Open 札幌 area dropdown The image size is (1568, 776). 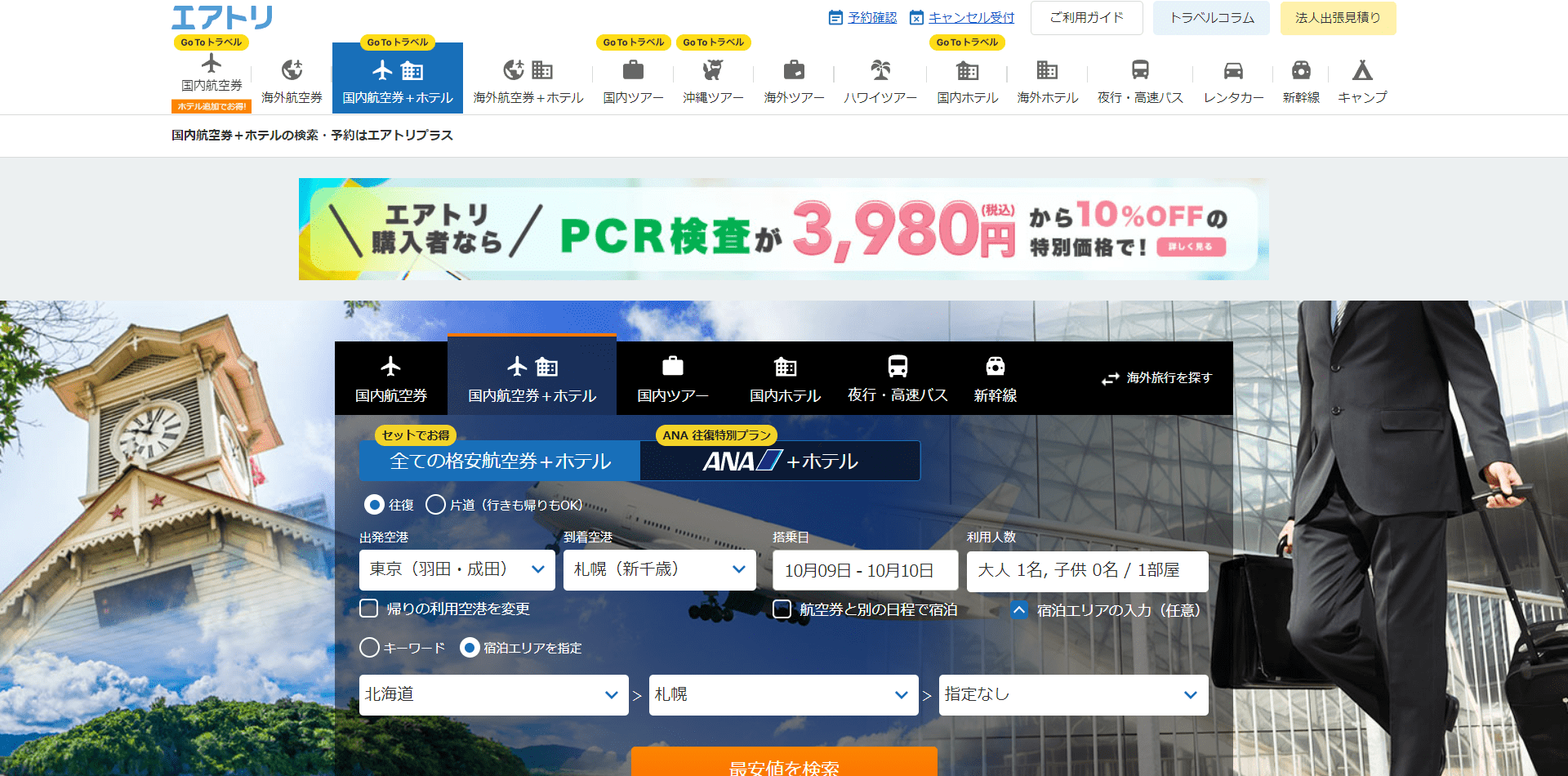click(x=784, y=694)
